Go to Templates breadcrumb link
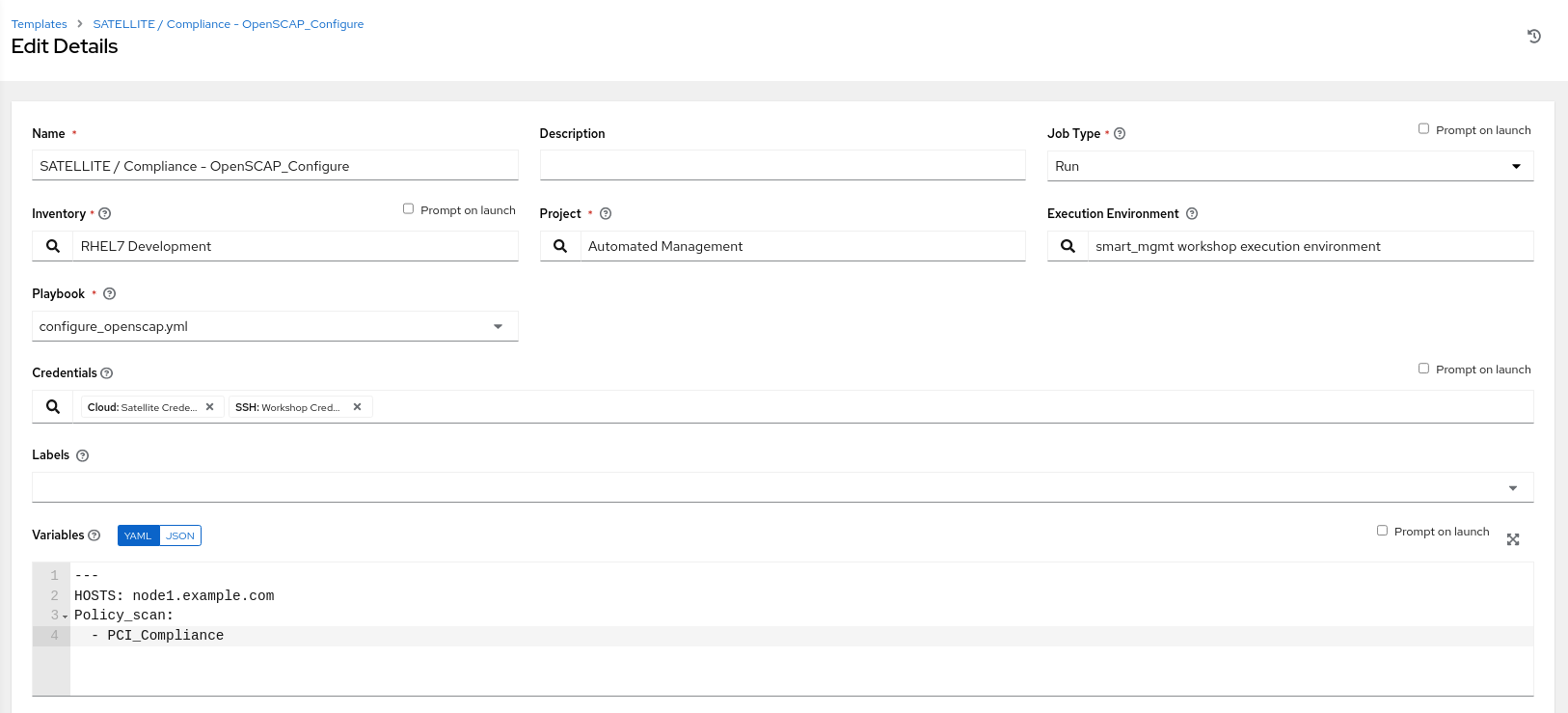The width and height of the screenshot is (1568, 713). pyautogui.click(x=40, y=24)
